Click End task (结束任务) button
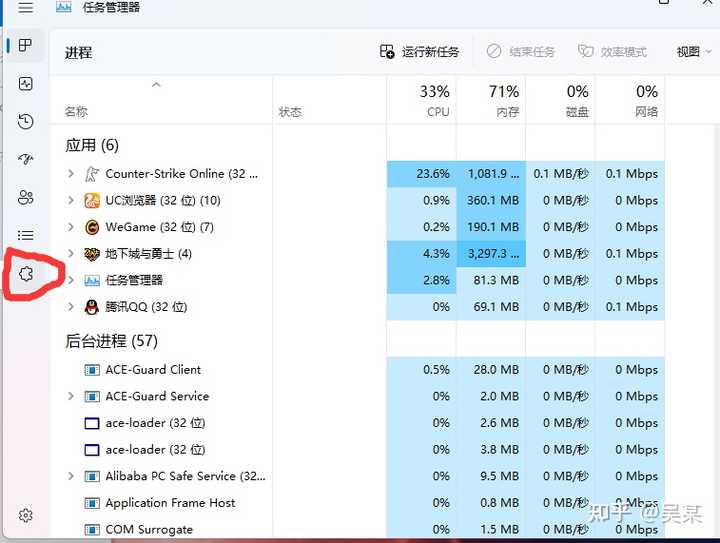Viewport: 720px width, 543px height. coord(521,51)
